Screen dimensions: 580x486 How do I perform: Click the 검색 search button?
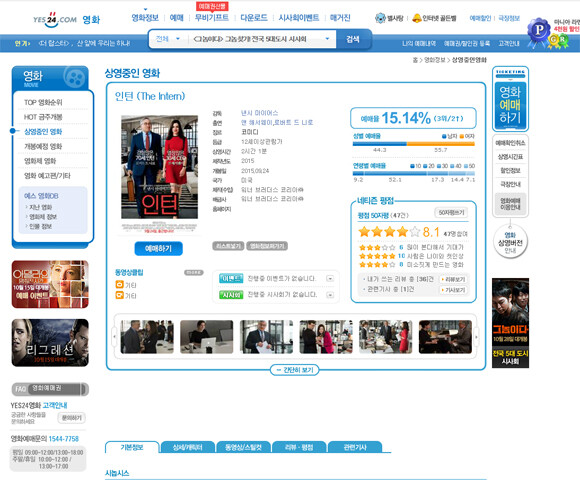pyautogui.click(x=353, y=39)
